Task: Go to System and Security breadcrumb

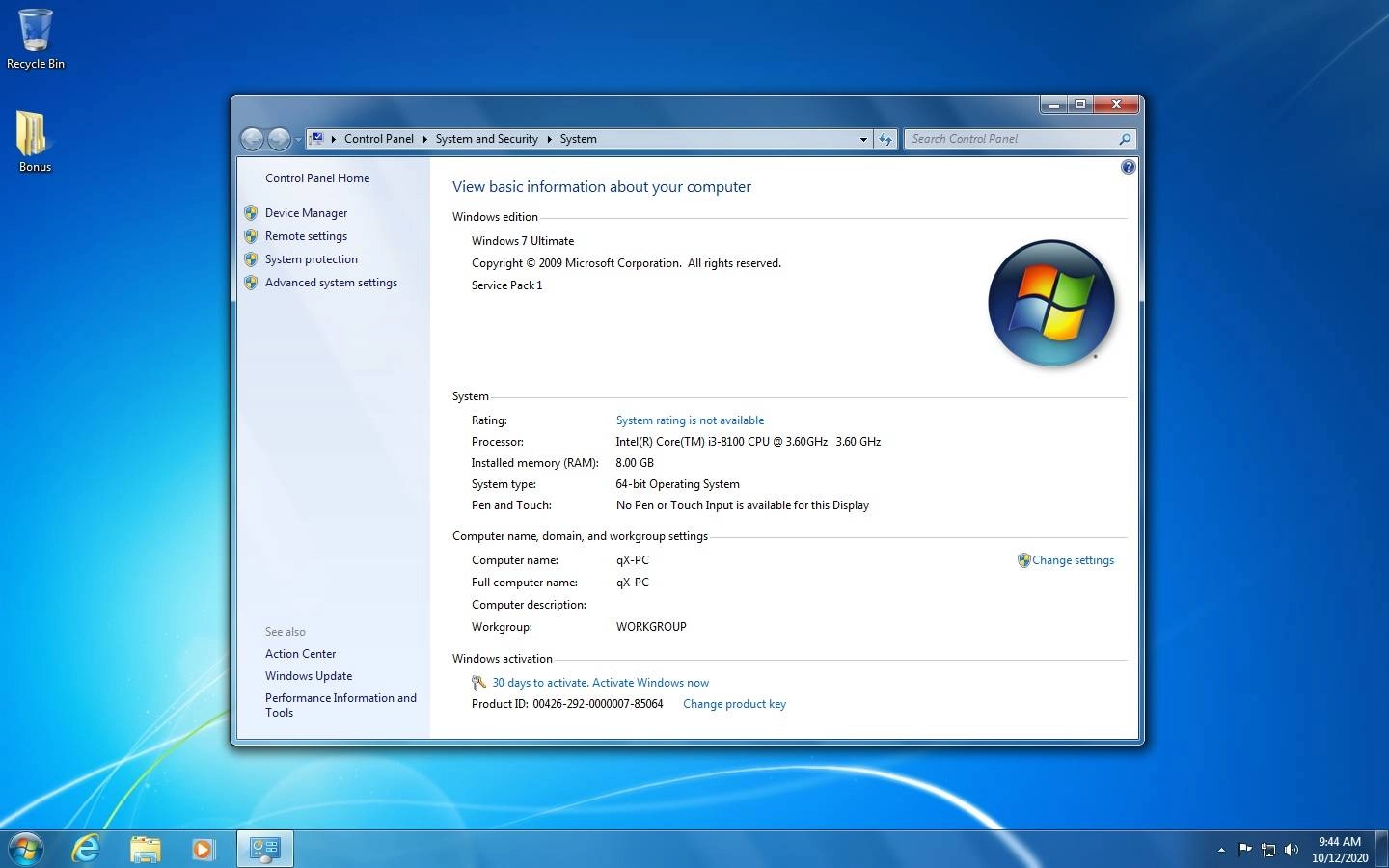Action: (486, 139)
